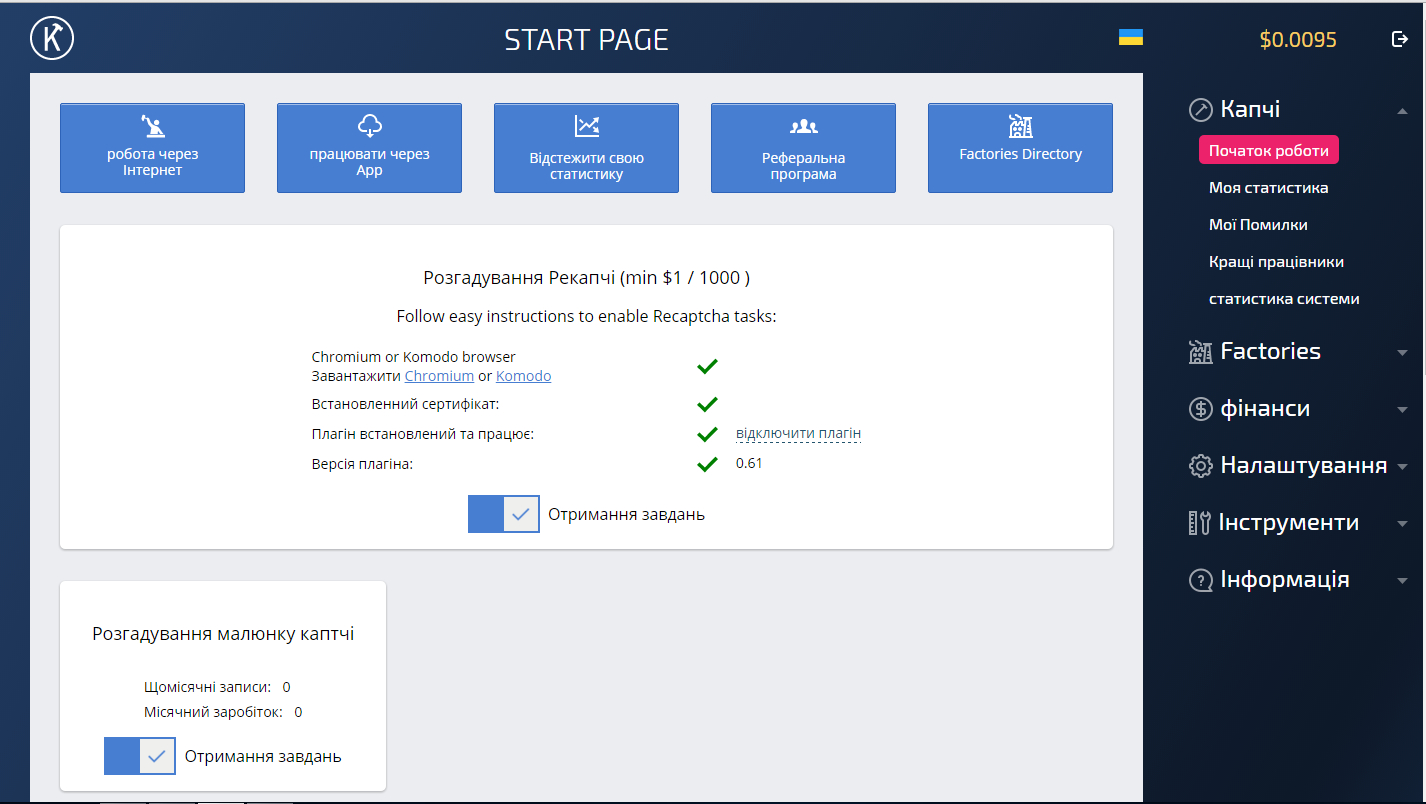Open the Інструменти sidebar section
The width and height of the screenshot is (1426, 804).
click(1289, 522)
